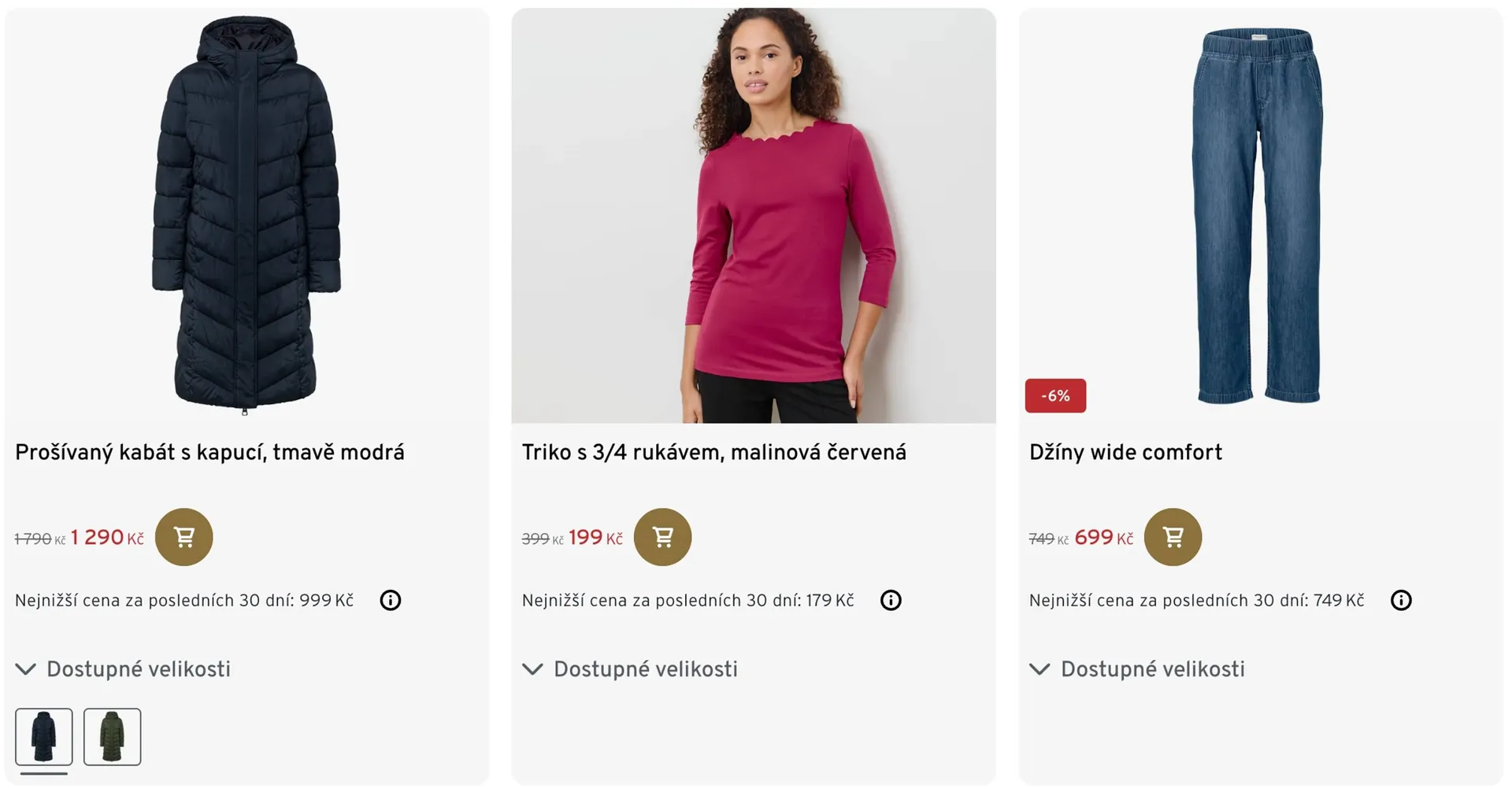Expand Dostupné velikosti for the jeans
Image resolution: width=1512 pixels, height=789 pixels.
point(1138,669)
